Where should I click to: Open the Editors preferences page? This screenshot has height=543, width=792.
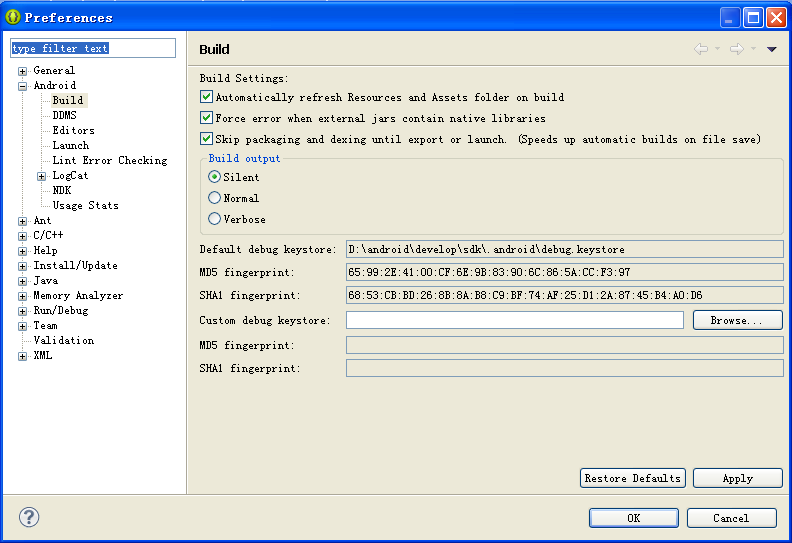tap(74, 130)
